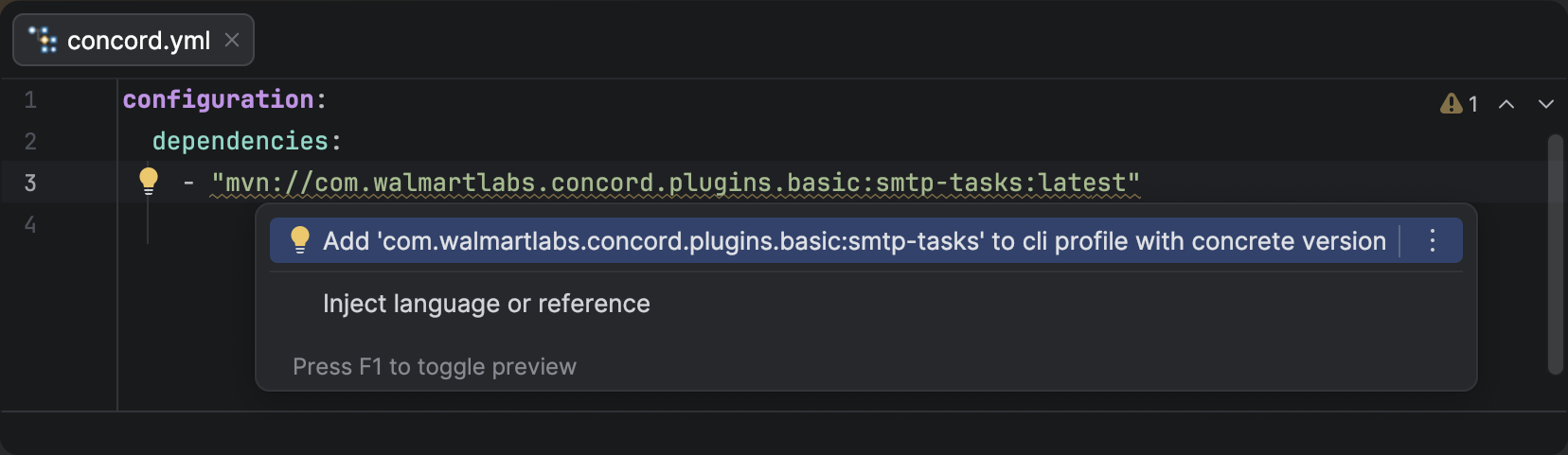Apply 'Add smtp-tasks to cli profile' fix

[852, 241]
